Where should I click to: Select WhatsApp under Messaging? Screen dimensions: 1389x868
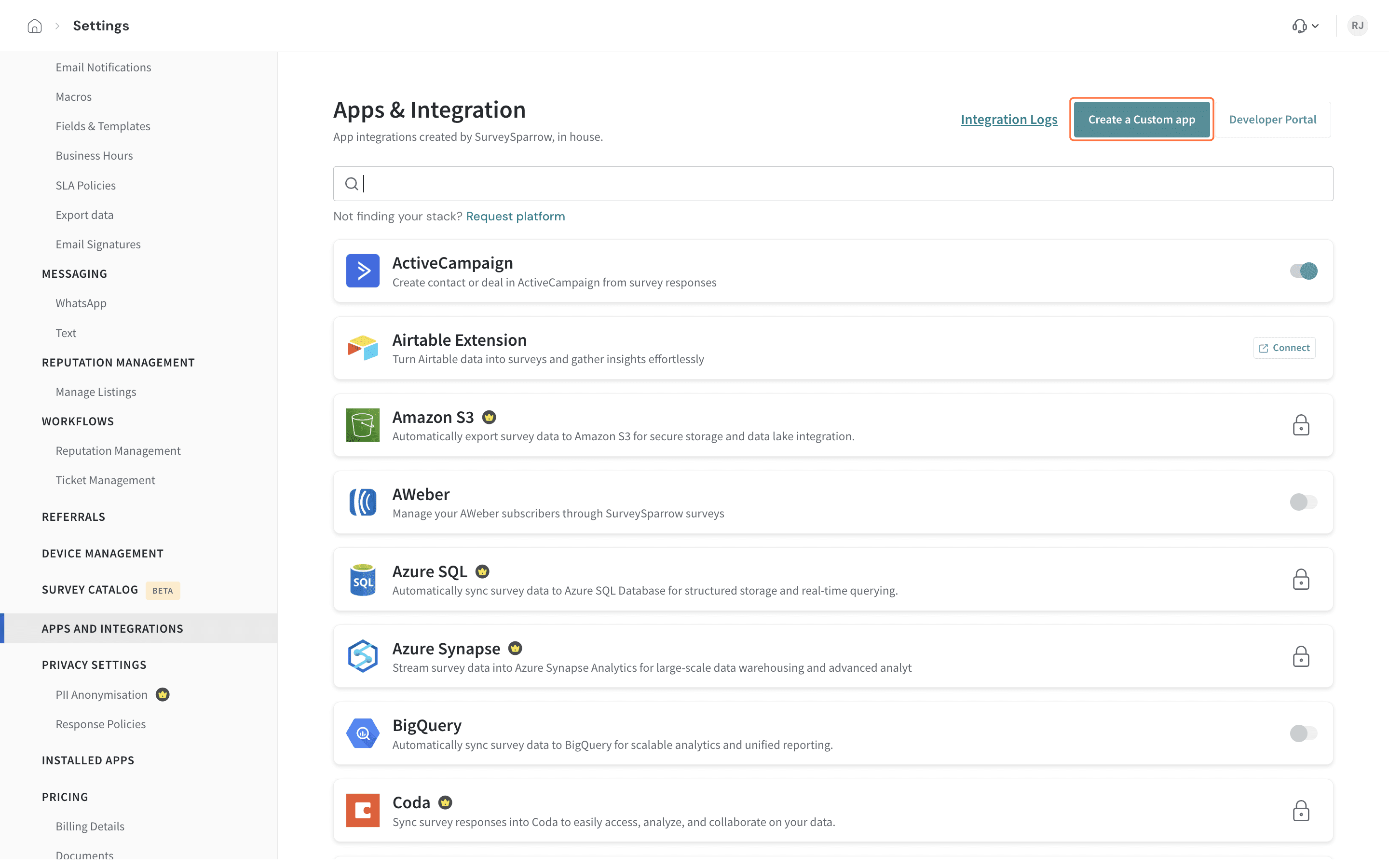81,303
